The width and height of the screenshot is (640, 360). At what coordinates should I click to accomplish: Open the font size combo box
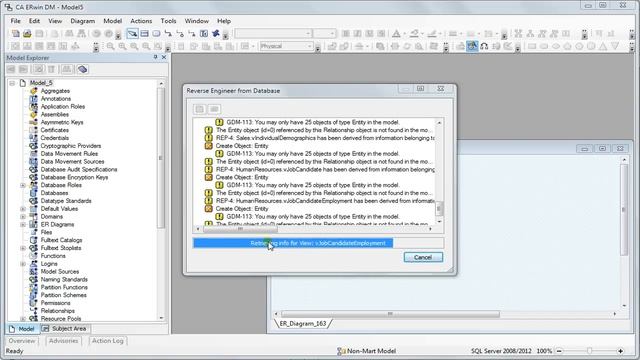tap(325, 33)
